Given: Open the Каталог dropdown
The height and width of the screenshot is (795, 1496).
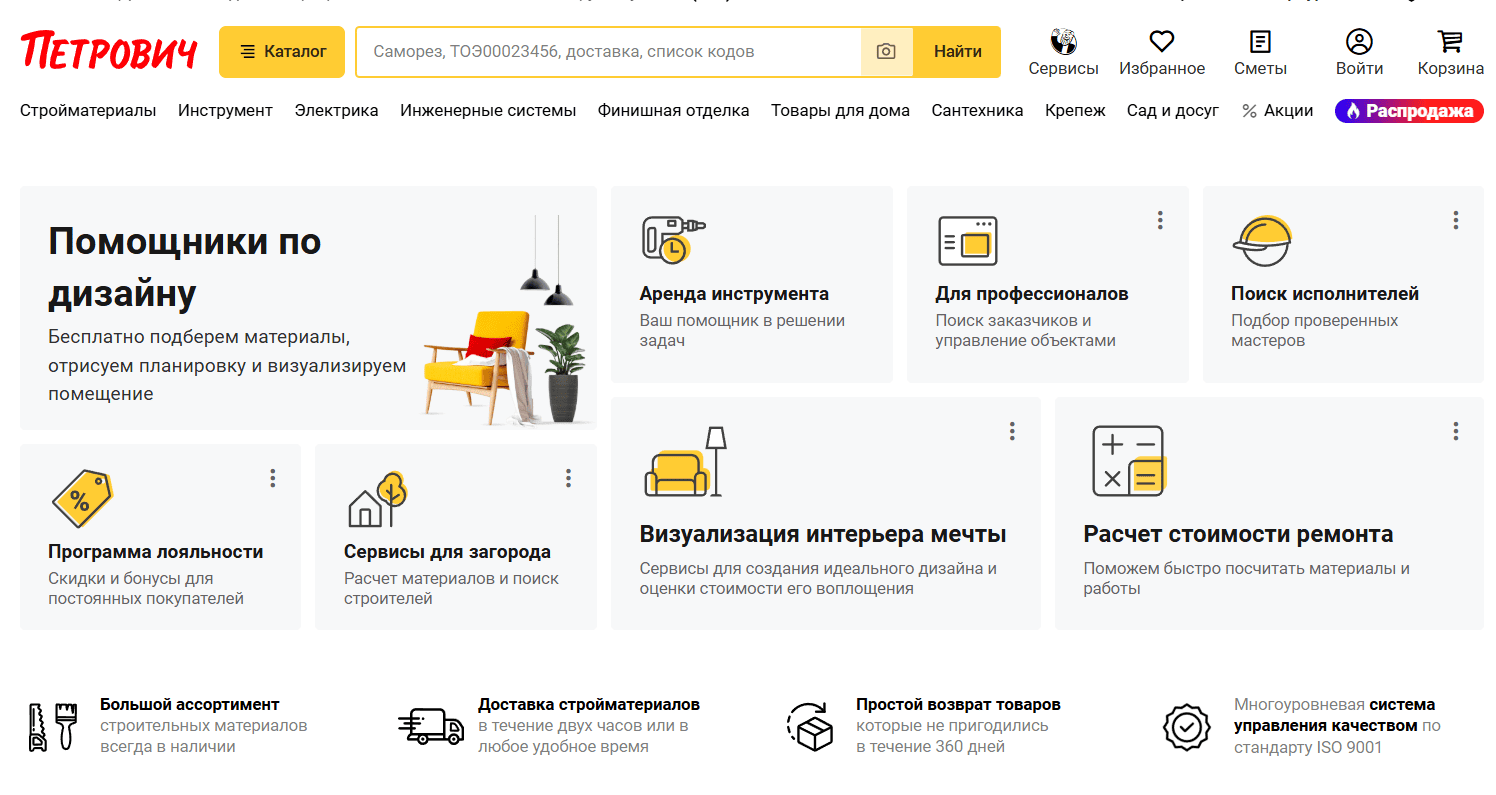Looking at the screenshot, I should (281, 51).
